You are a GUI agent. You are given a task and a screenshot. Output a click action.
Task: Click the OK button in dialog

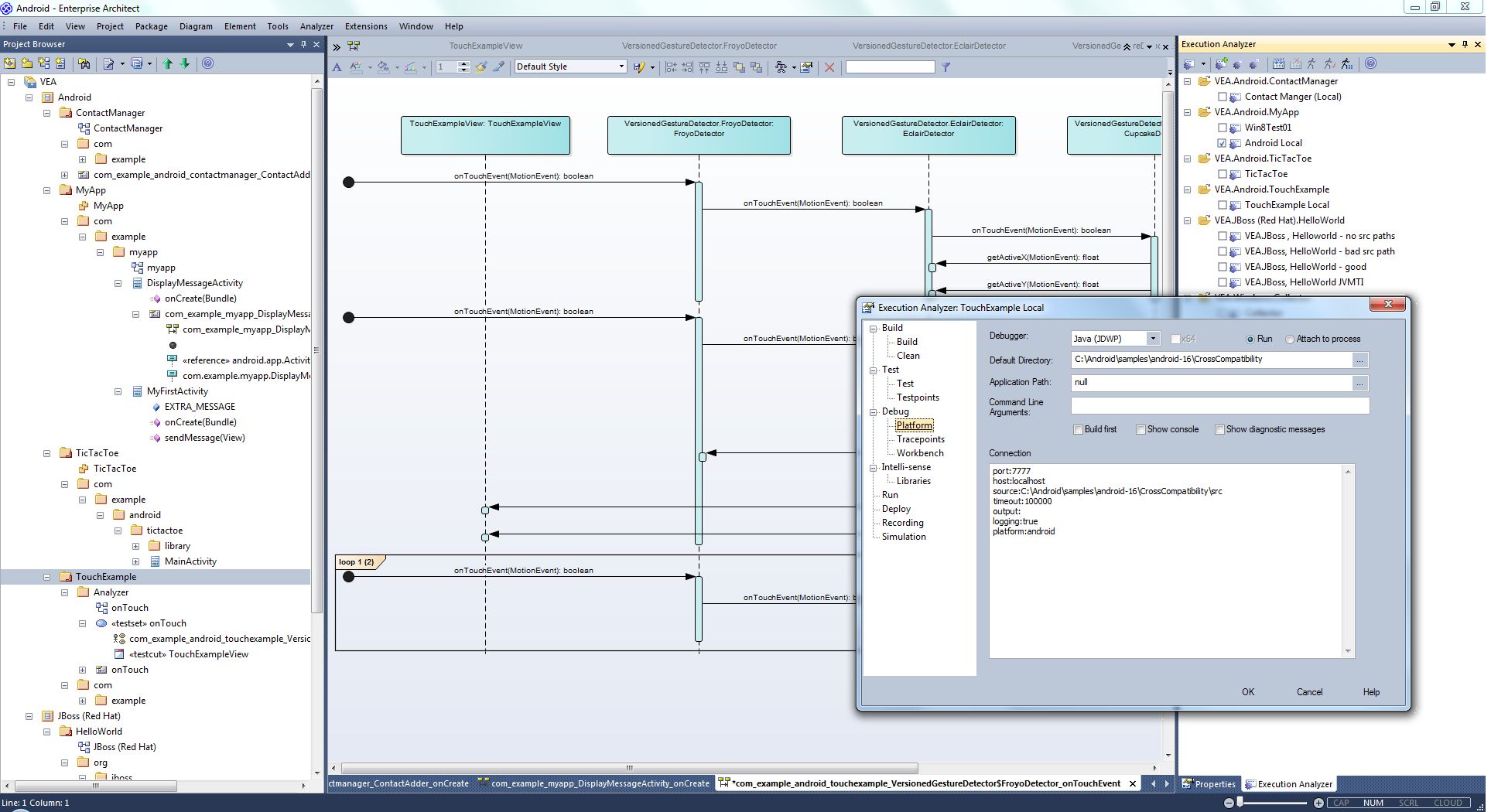1247,692
